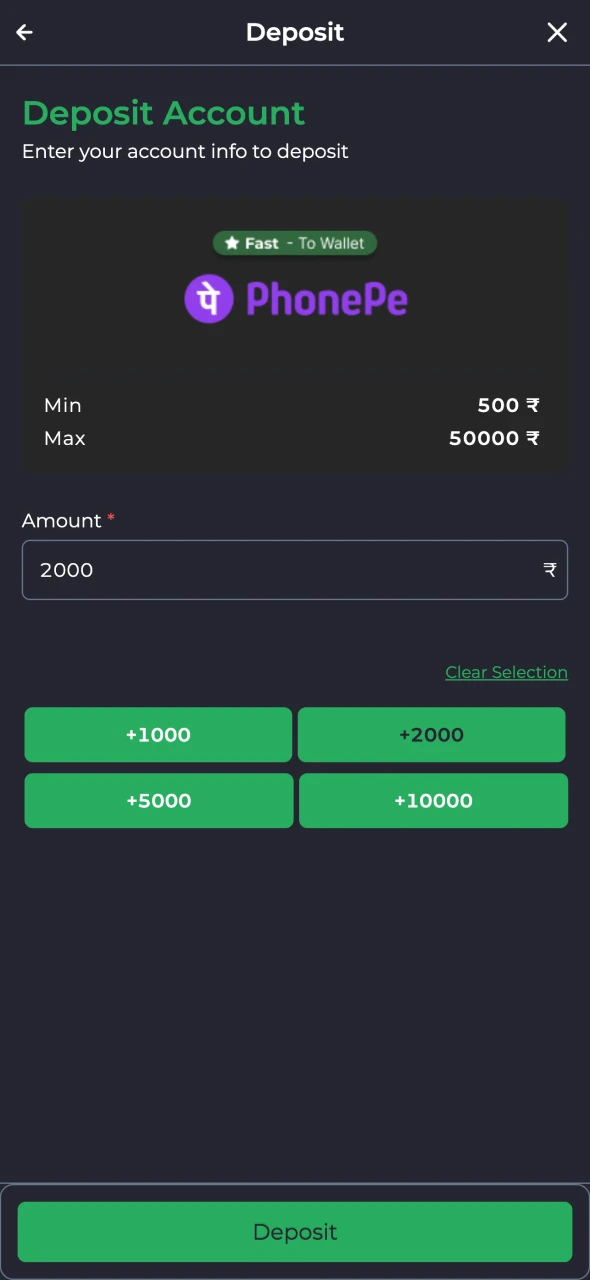Click the Deposit title in the header
The image size is (590, 1280).
pyautogui.click(x=295, y=32)
